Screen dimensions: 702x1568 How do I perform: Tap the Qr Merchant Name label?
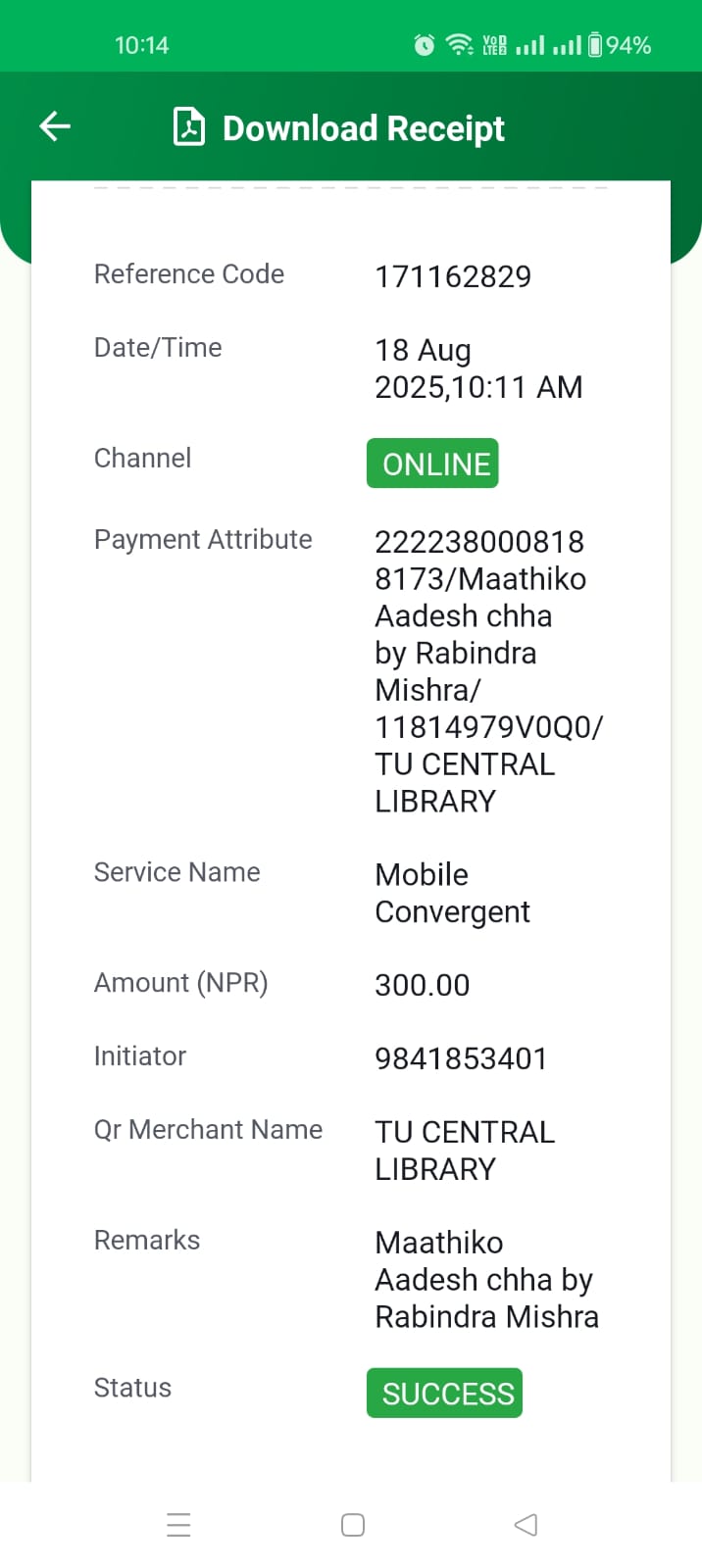coord(208,1130)
